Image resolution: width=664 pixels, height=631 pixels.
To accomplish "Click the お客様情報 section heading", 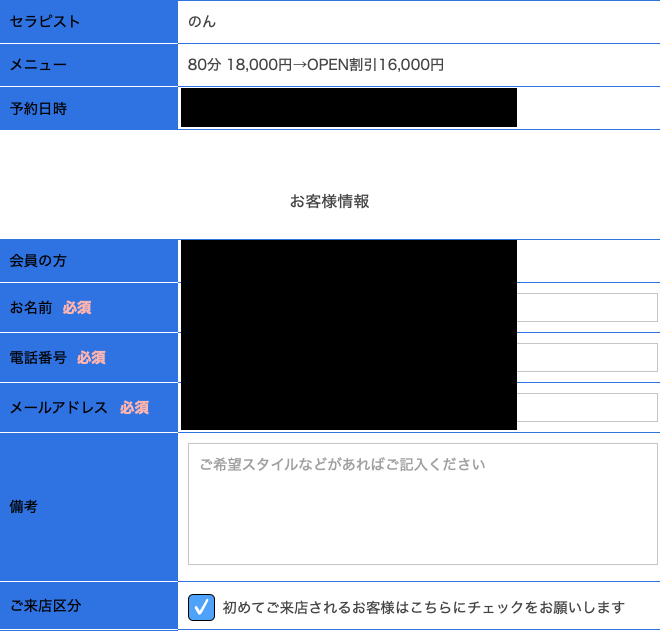I will coord(329,201).
